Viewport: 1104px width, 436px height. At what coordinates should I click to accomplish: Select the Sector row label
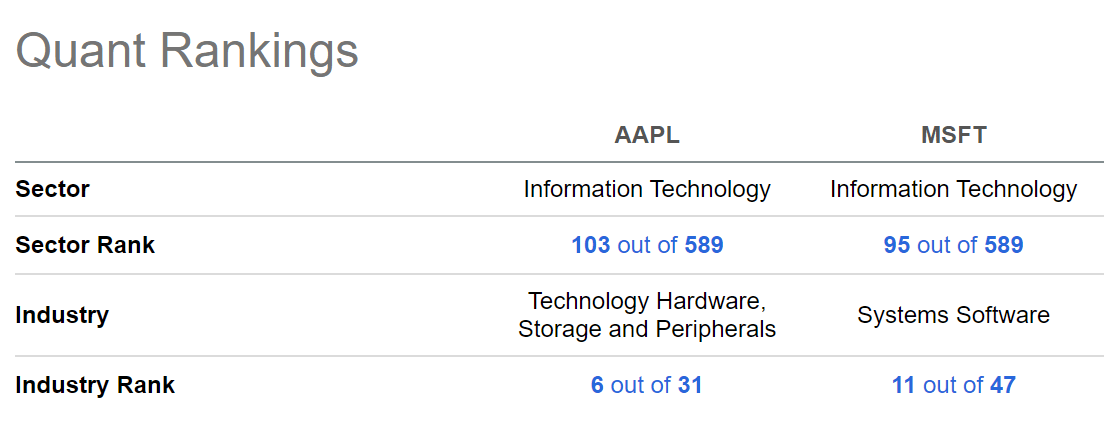[x=52, y=189]
